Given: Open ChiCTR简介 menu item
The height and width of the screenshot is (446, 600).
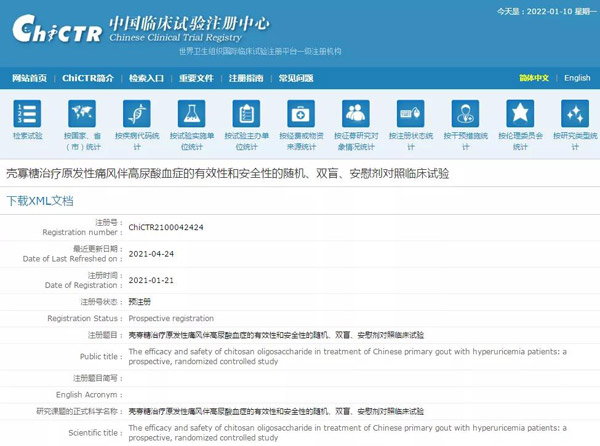Looking at the screenshot, I should [x=88, y=78].
